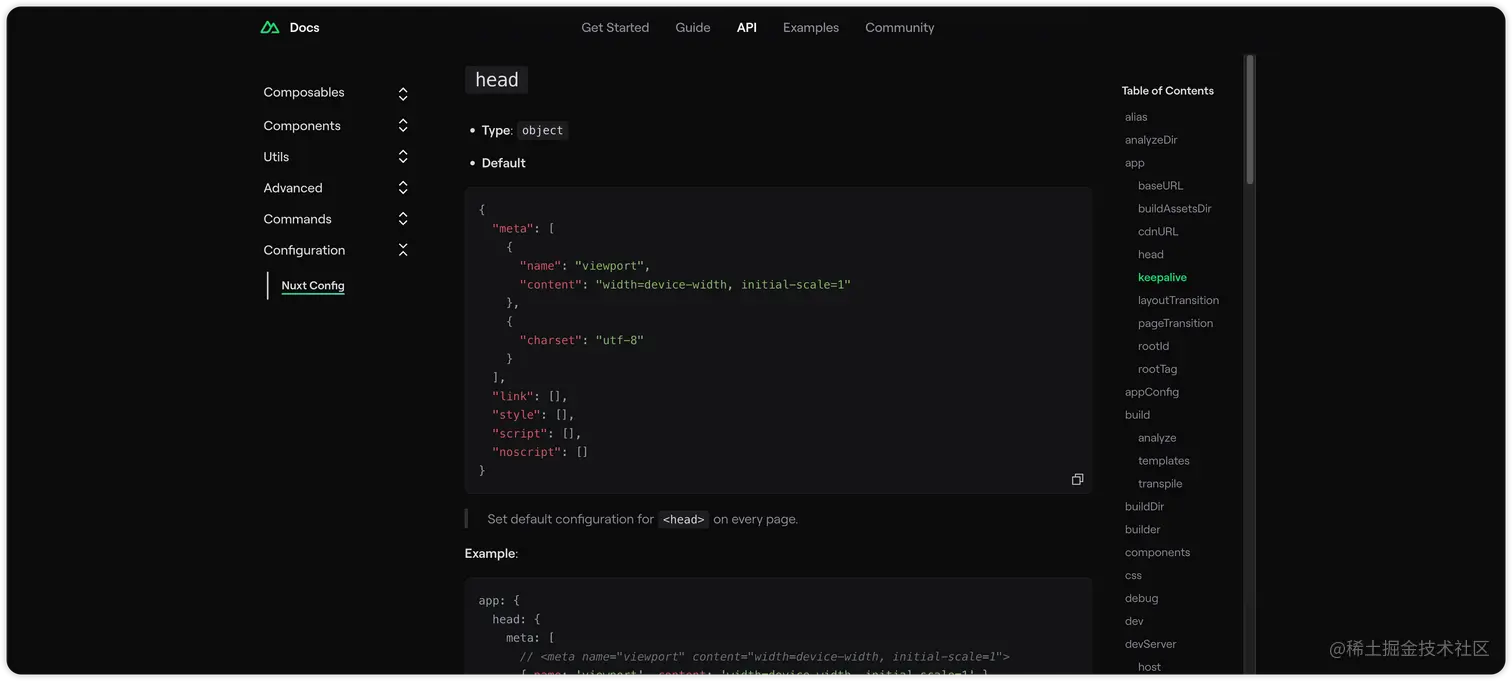1512x681 pixels.
Task: Click the "noscript": [] code line
Action: pyautogui.click(x=540, y=453)
